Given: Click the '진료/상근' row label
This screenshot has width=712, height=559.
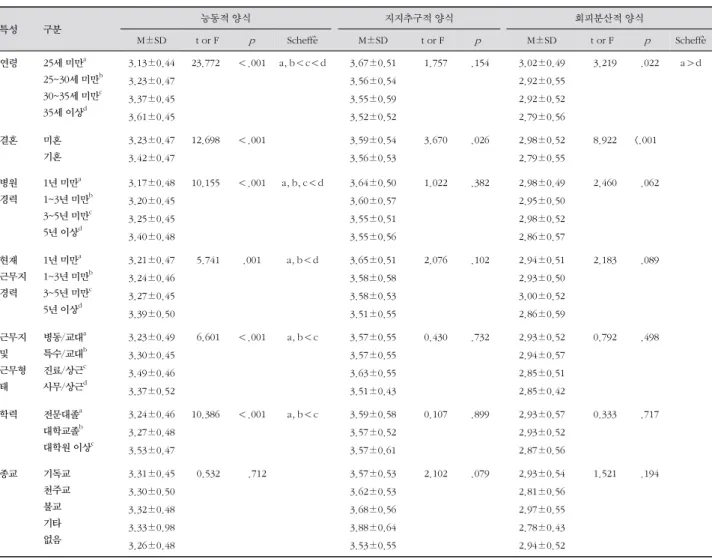Looking at the screenshot, I should tap(64, 370).
